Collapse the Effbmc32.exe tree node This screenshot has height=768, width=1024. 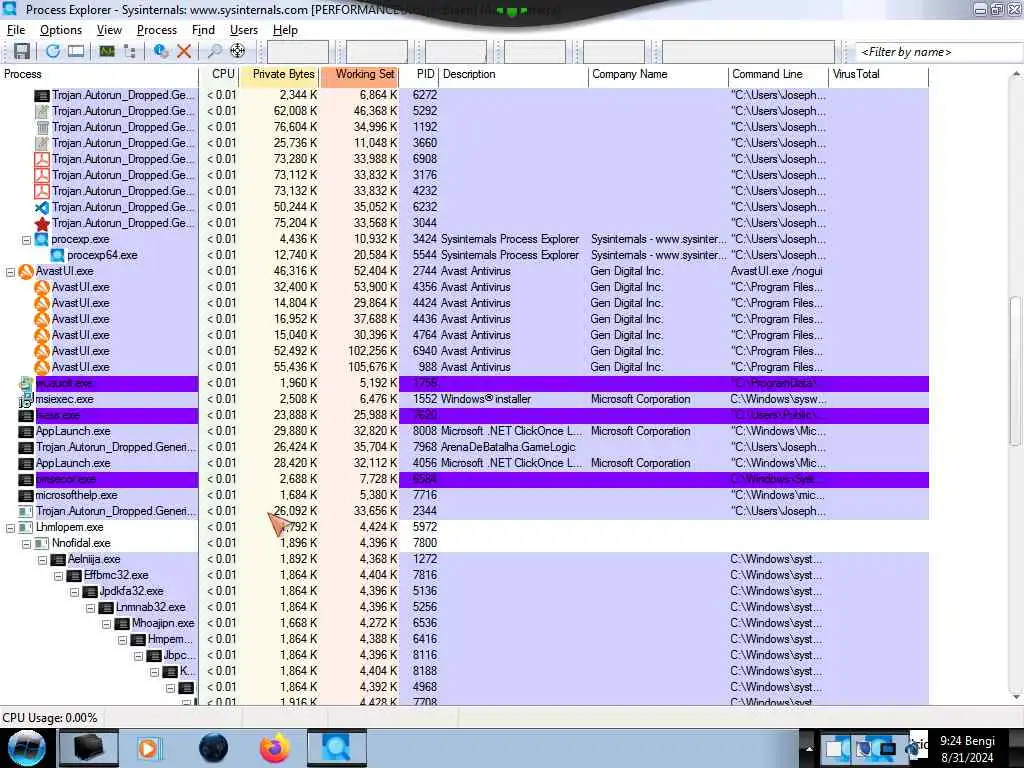point(58,575)
